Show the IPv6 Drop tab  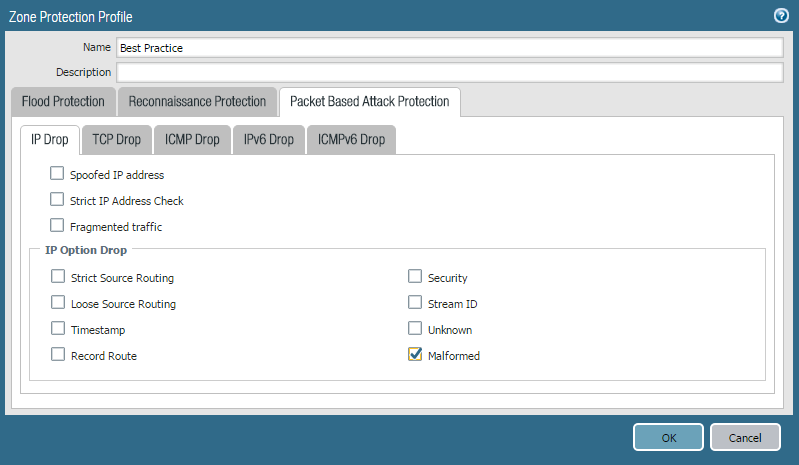[269, 140]
